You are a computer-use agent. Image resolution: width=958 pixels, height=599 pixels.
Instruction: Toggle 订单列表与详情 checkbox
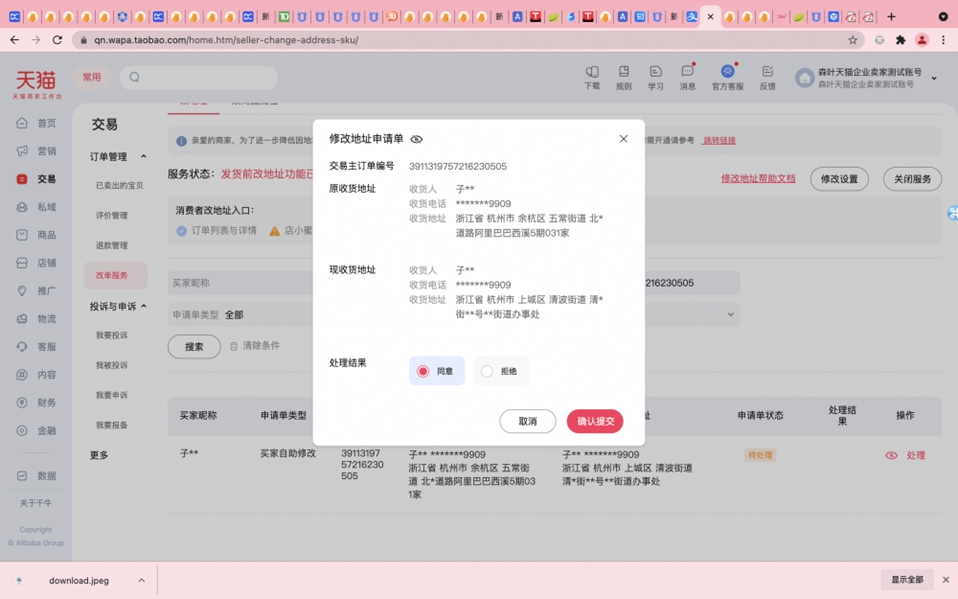pos(181,230)
